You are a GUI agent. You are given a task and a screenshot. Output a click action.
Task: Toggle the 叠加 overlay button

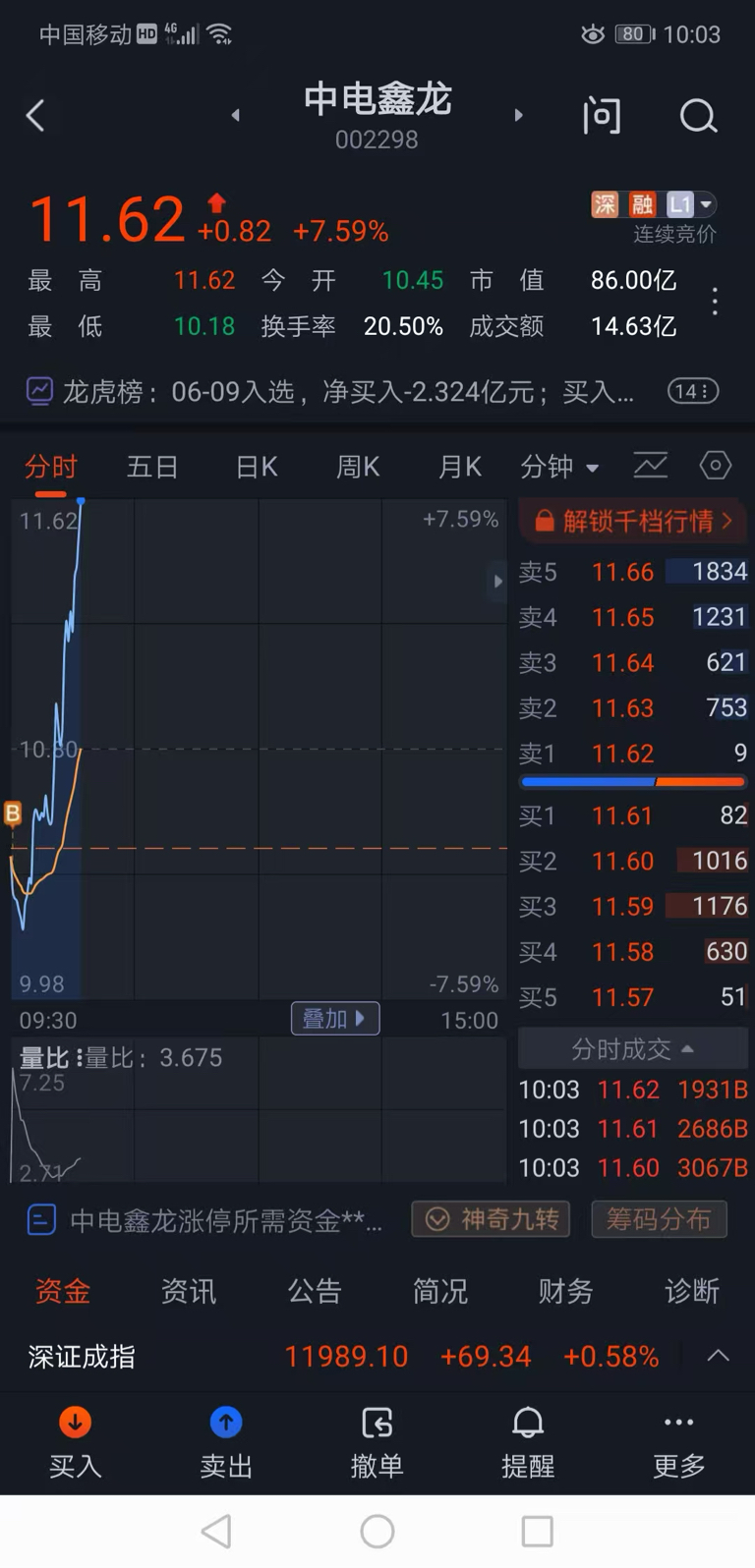(x=335, y=1019)
